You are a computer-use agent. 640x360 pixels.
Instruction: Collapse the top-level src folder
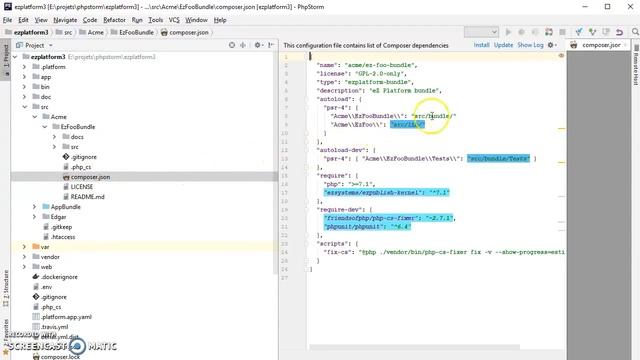24,107
